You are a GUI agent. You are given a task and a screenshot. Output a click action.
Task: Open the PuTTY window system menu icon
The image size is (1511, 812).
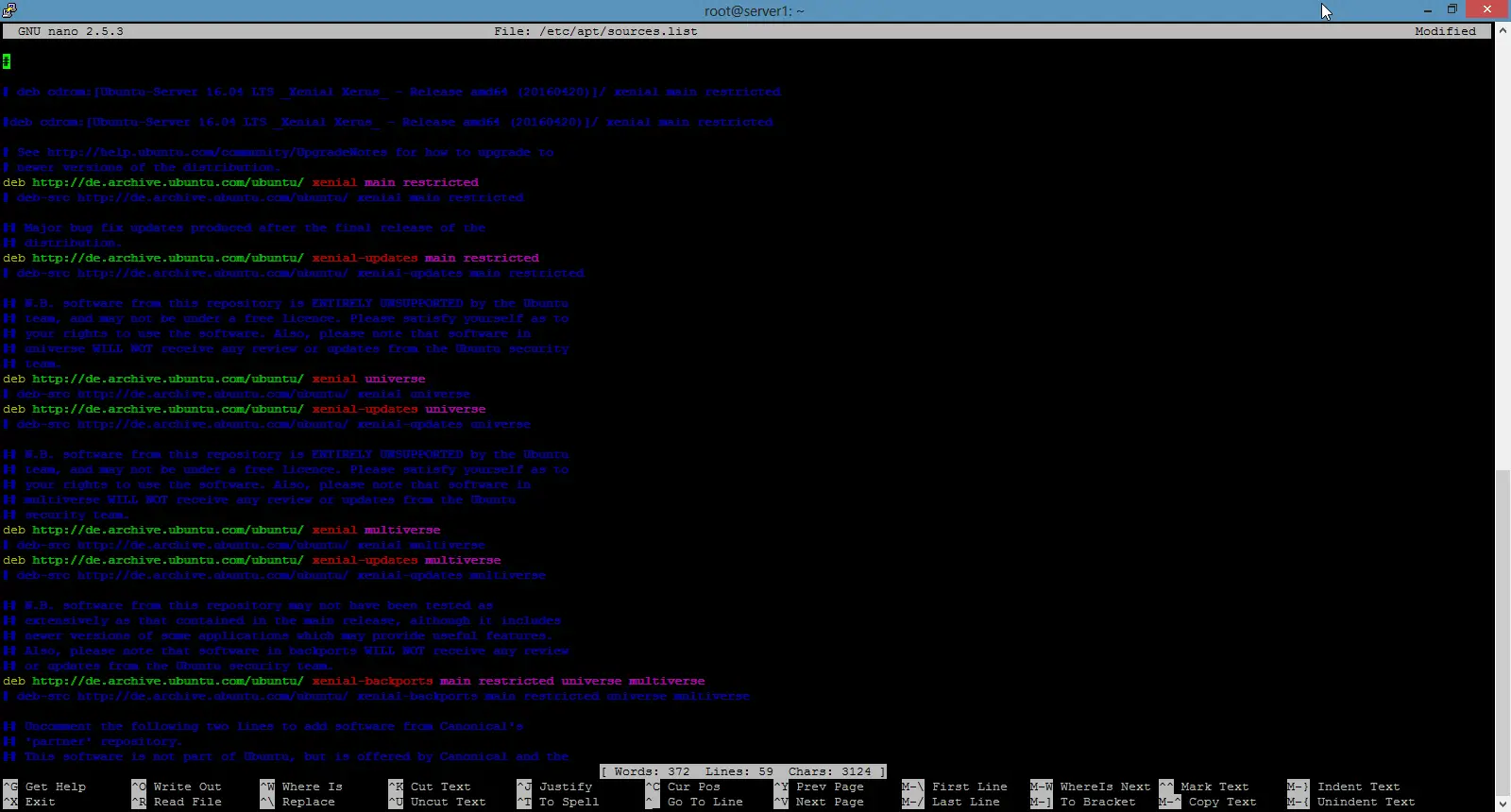[9, 10]
